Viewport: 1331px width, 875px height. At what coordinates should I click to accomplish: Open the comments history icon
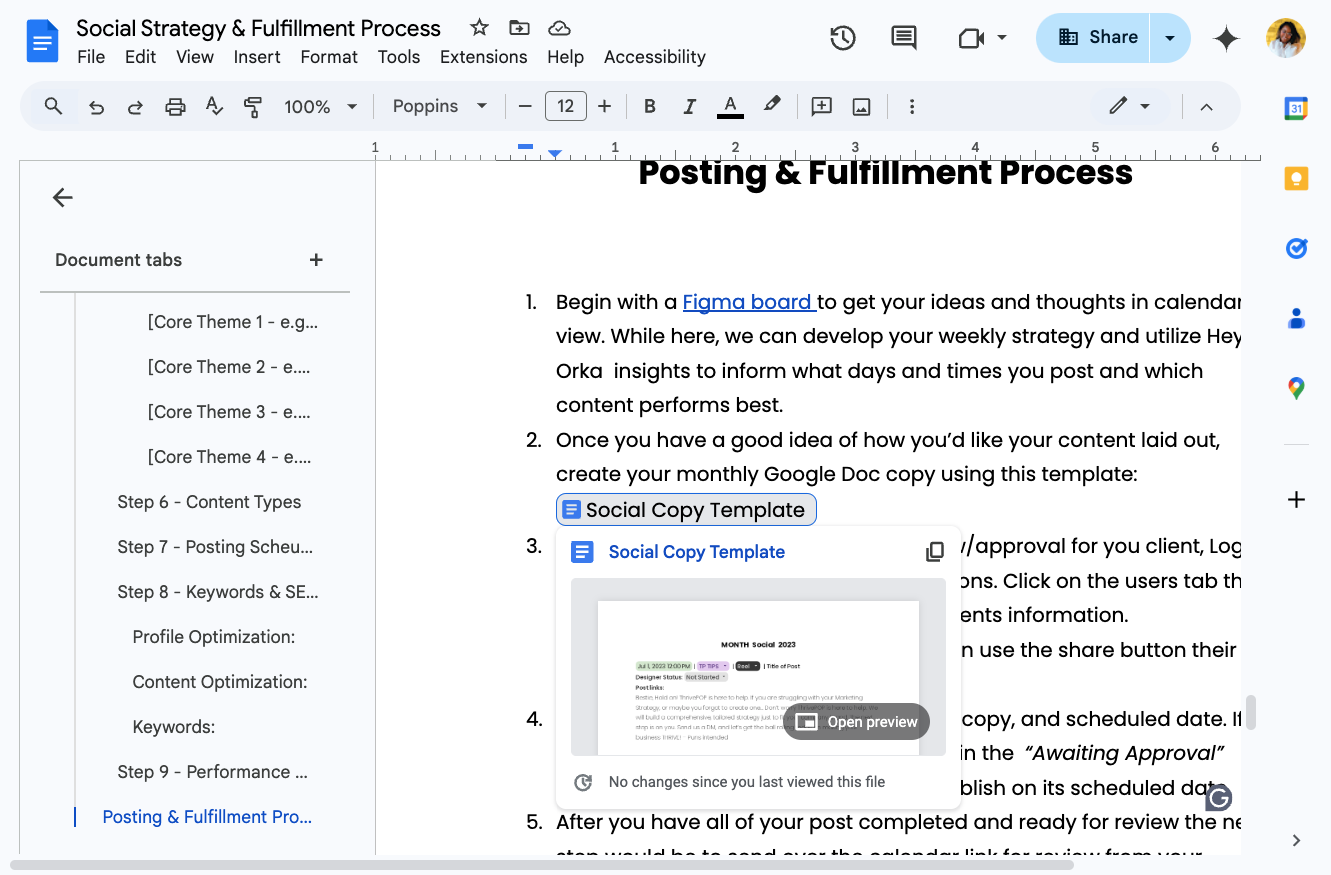click(904, 38)
